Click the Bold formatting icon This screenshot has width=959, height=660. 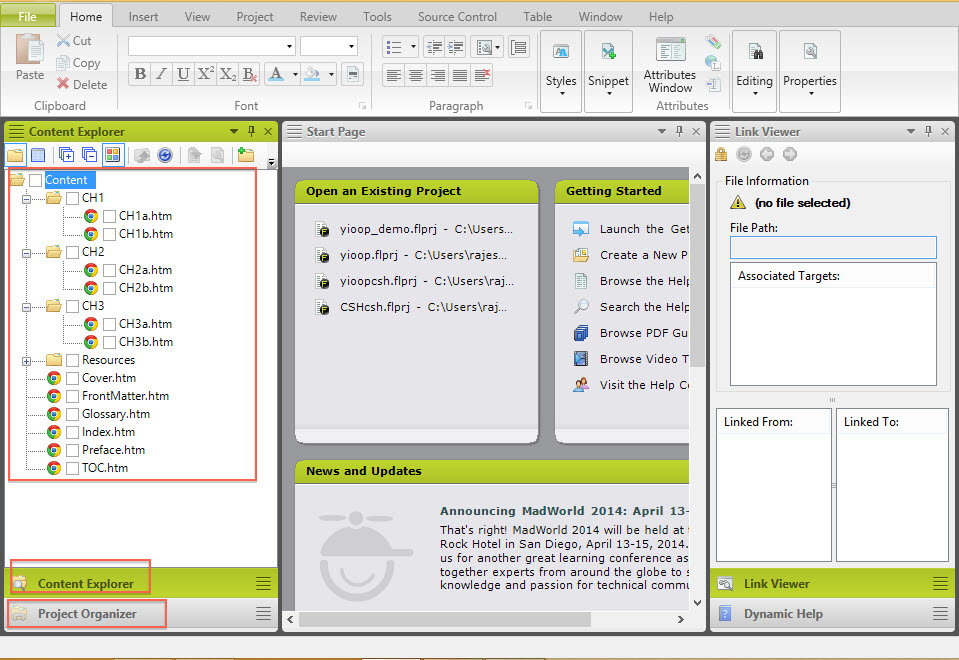coord(139,74)
